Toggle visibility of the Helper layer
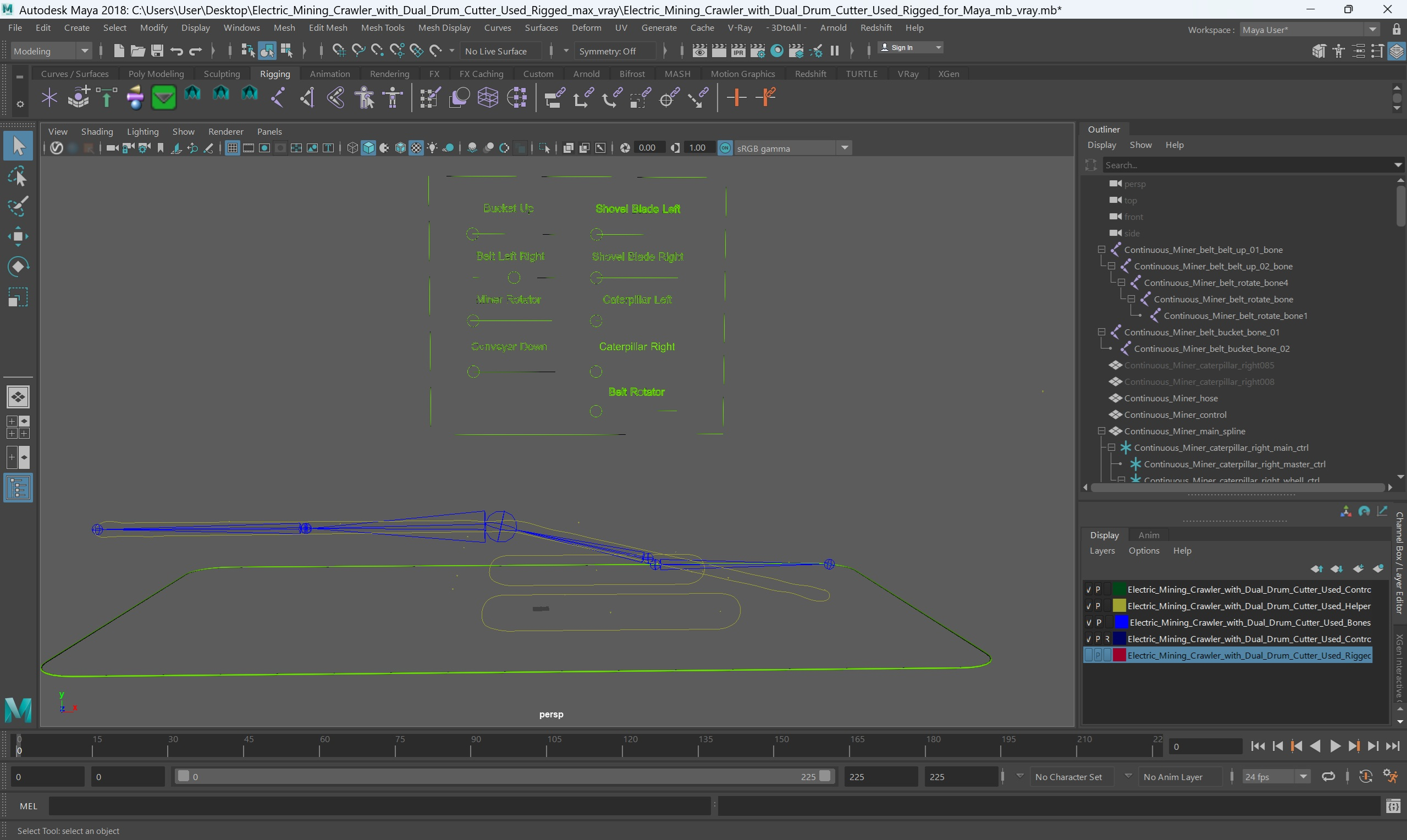 pyautogui.click(x=1088, y=606)
